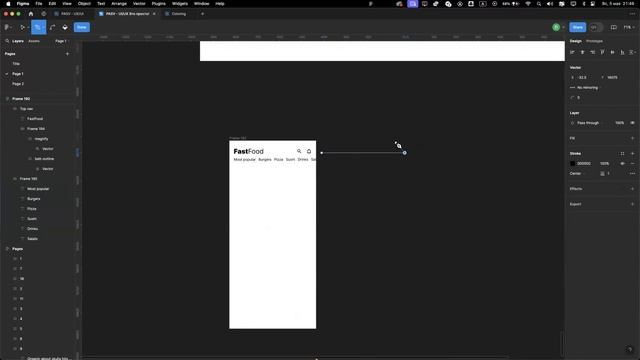Open the Page 1 dropdown in the layers header

click(61, 41)
